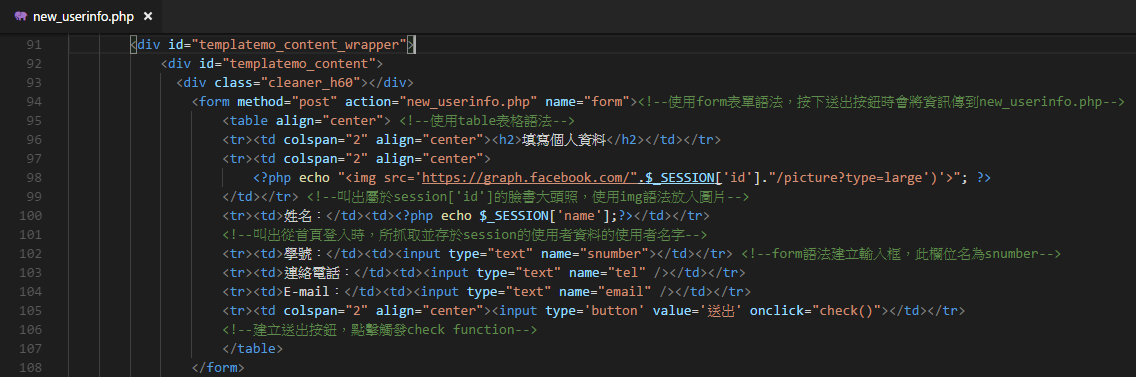The width and height of the screenshot is (1136, 377).
Task: Click line number 99 in gutter
Action: pos(33,196)
